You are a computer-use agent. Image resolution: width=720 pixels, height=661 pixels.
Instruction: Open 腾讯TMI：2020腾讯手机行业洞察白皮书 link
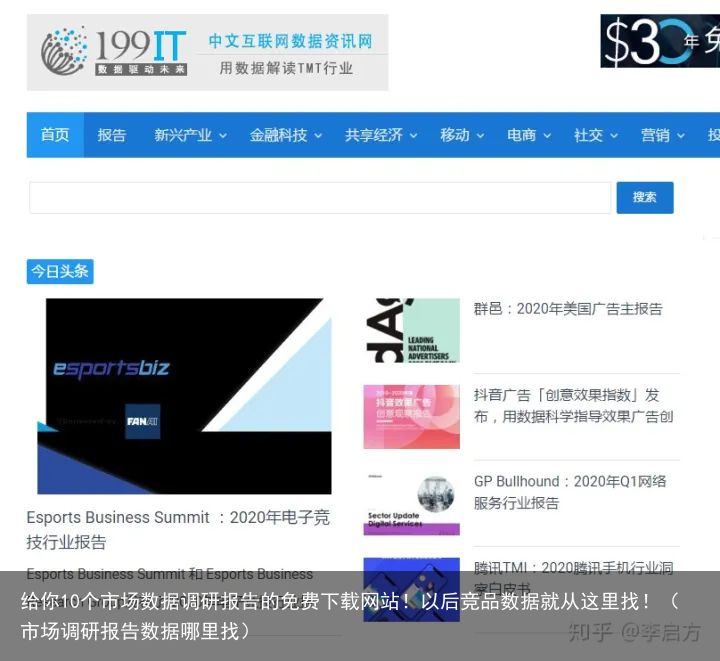point(574,578)
